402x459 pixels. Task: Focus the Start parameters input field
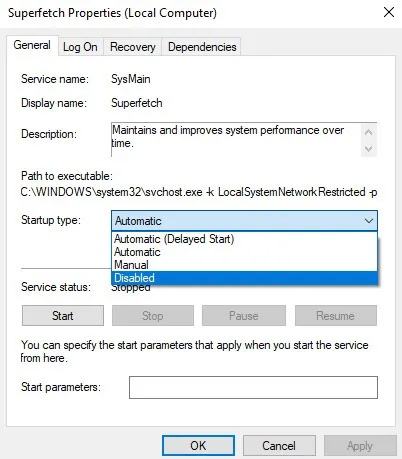[x=253, y=387]
